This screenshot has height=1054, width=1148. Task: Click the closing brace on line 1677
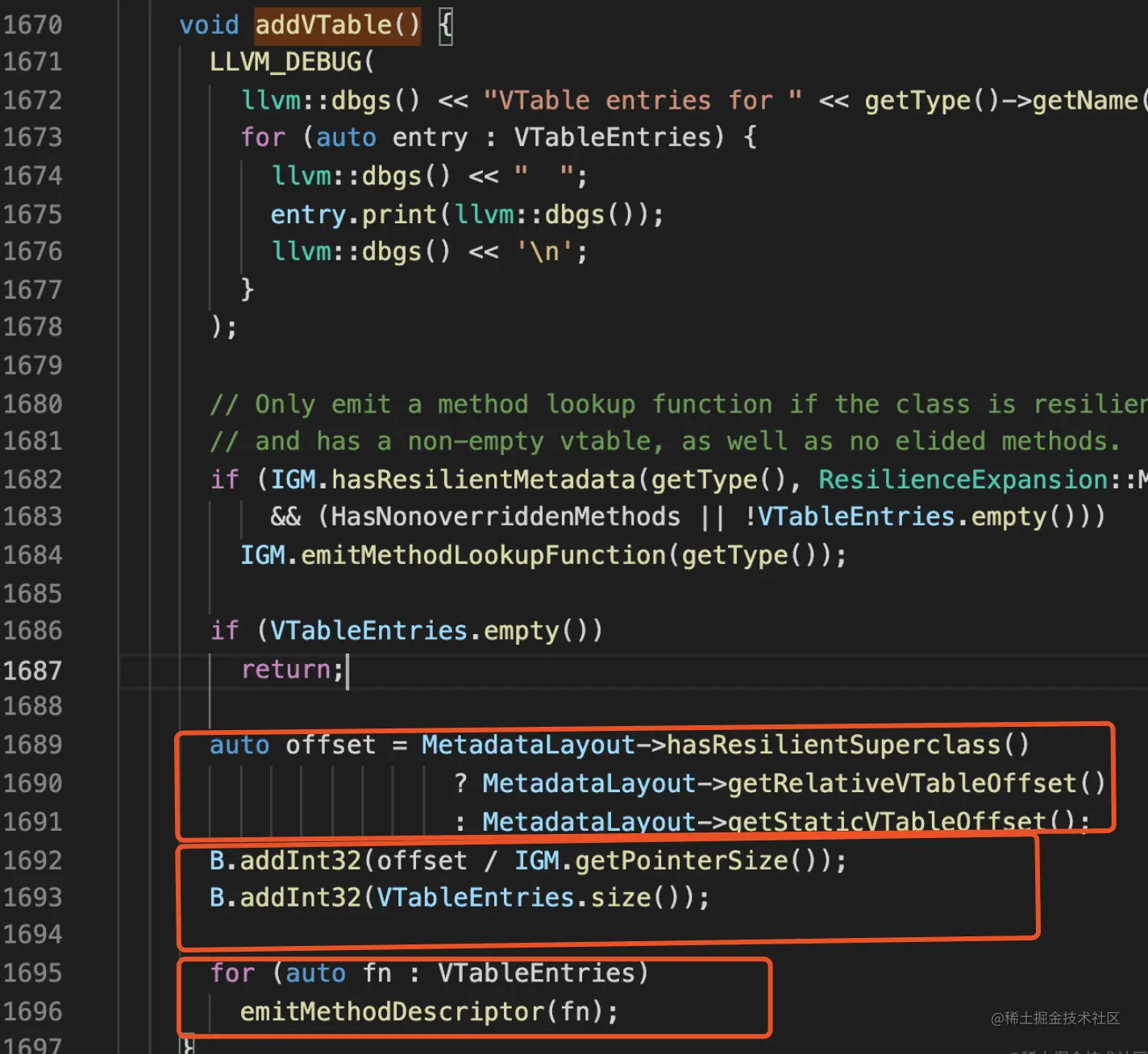(247, 289)
